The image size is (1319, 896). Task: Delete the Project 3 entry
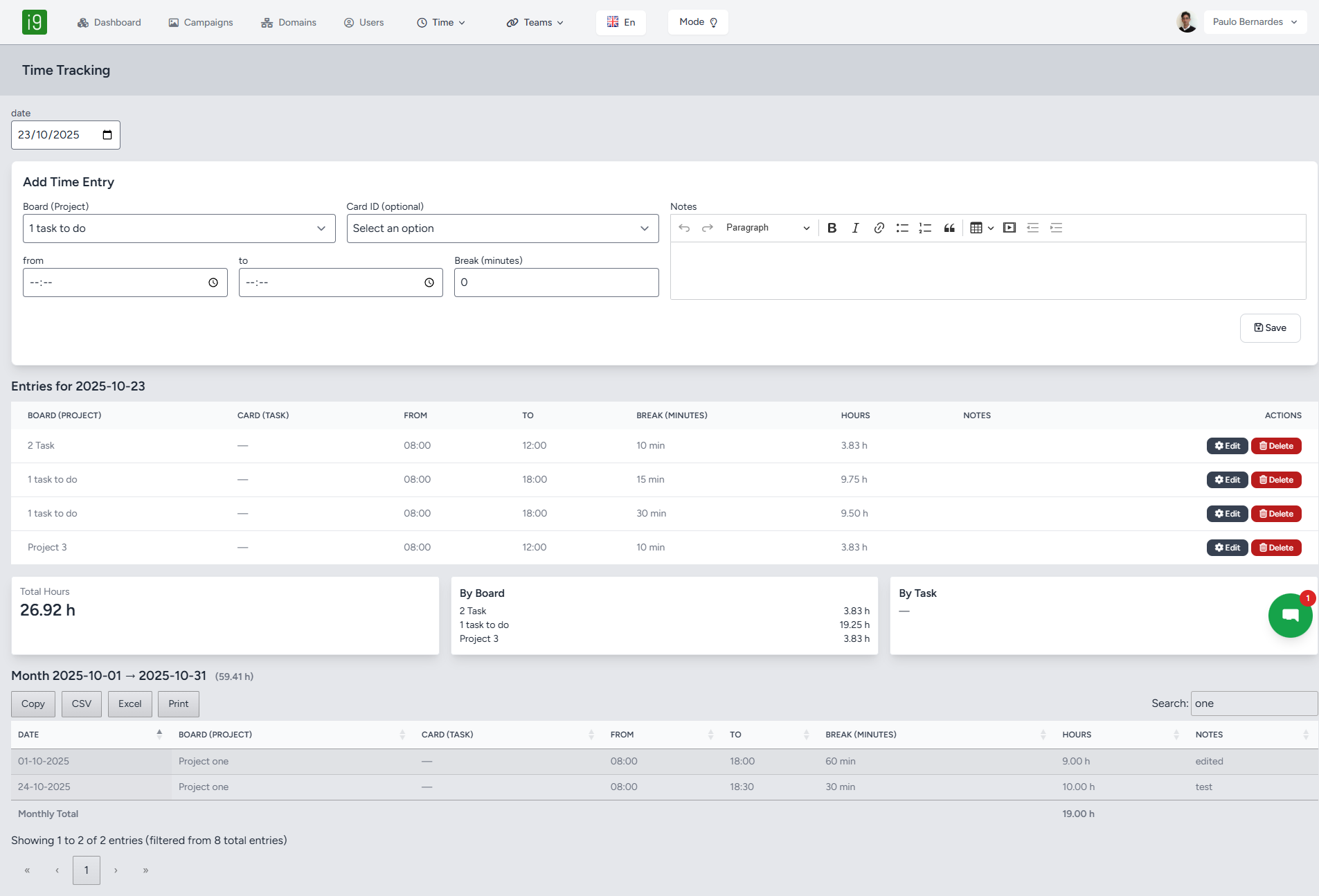pyautogui.click(x=1275, y=548)
